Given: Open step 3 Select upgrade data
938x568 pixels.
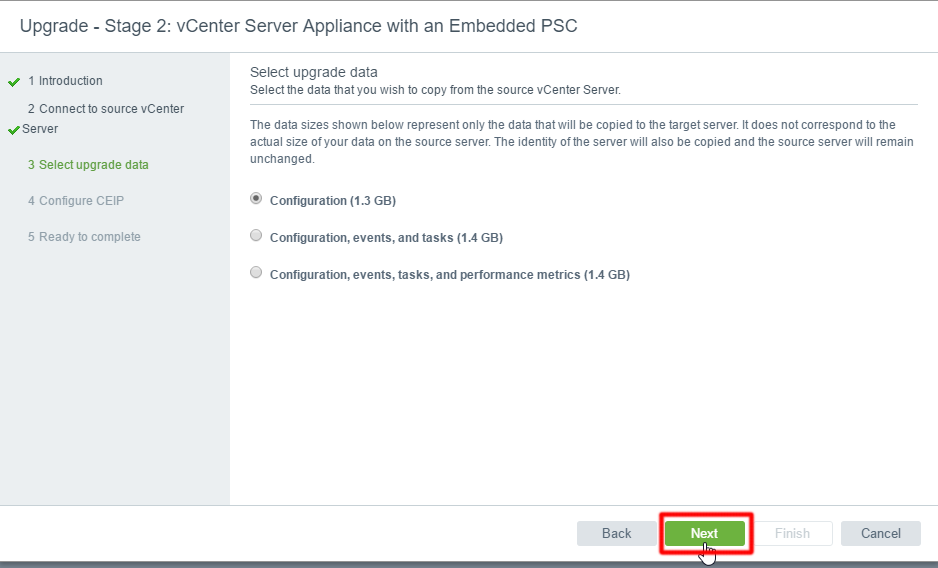Looking at the screenshot, I should (x=88, y=165).
